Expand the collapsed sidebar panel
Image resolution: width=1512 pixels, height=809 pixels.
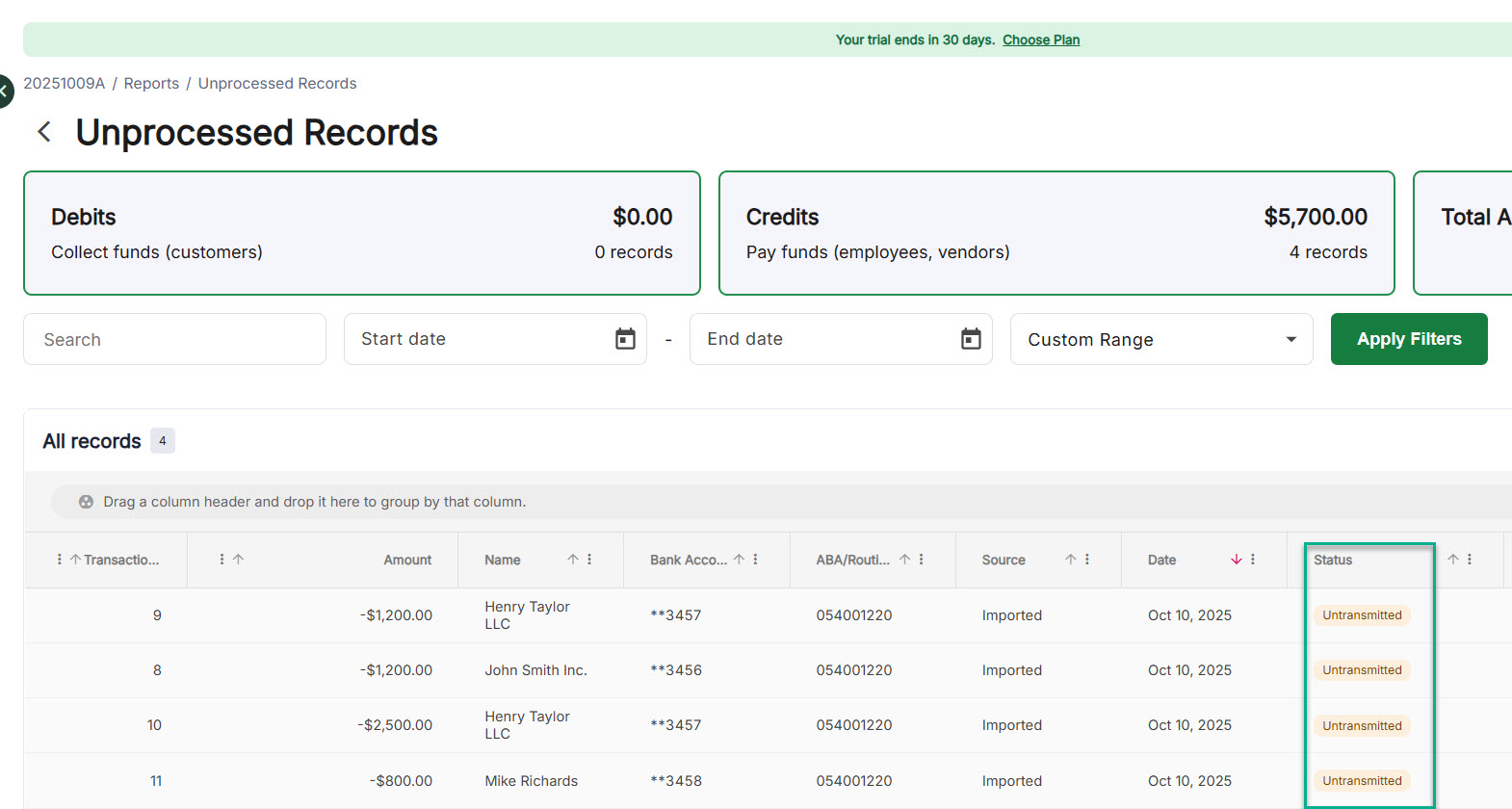4,91
